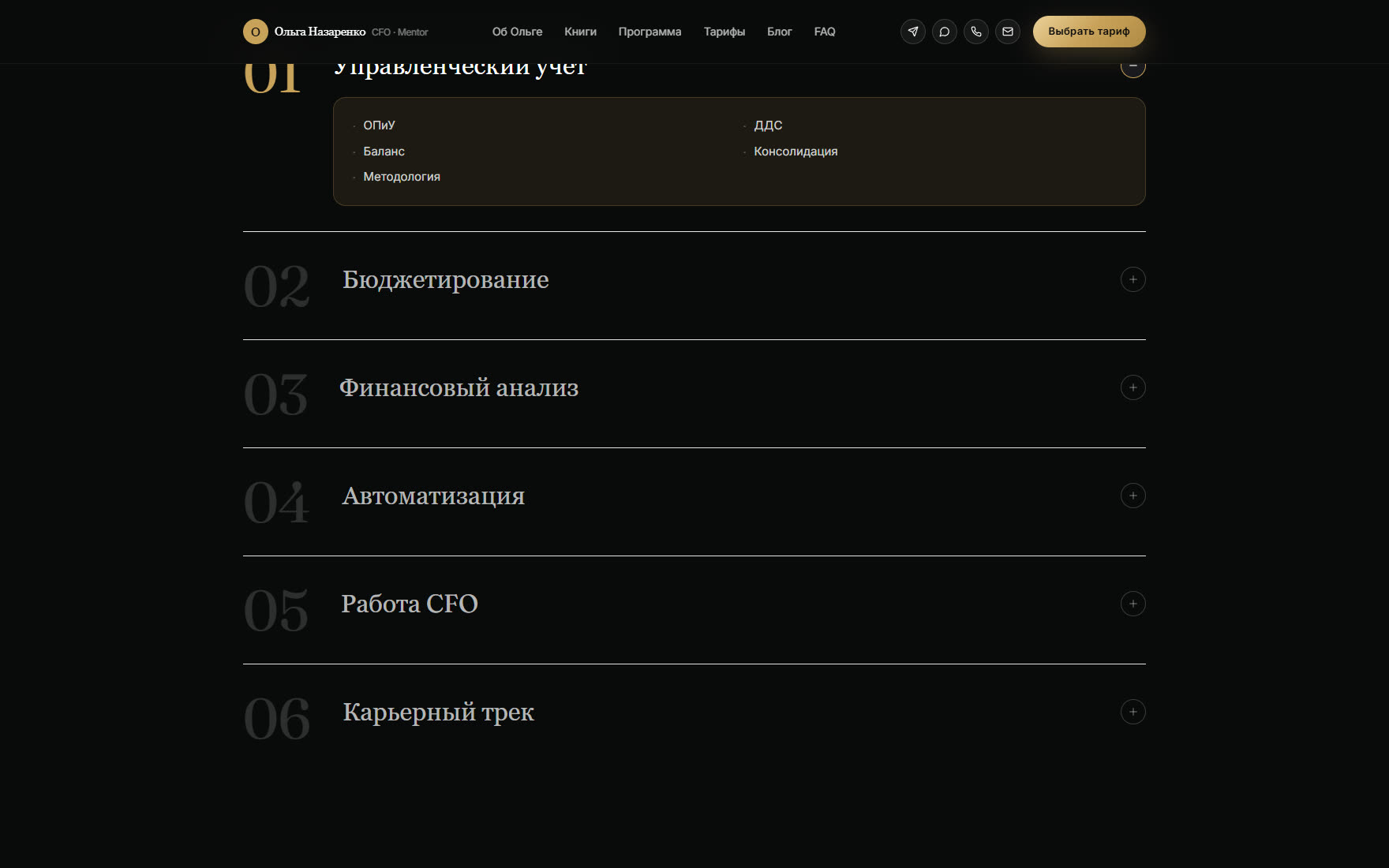Image resolution: width=1389 pixels, height=868 pixels.
Task: Click the Консолидация list item
Action: [796, 152]
